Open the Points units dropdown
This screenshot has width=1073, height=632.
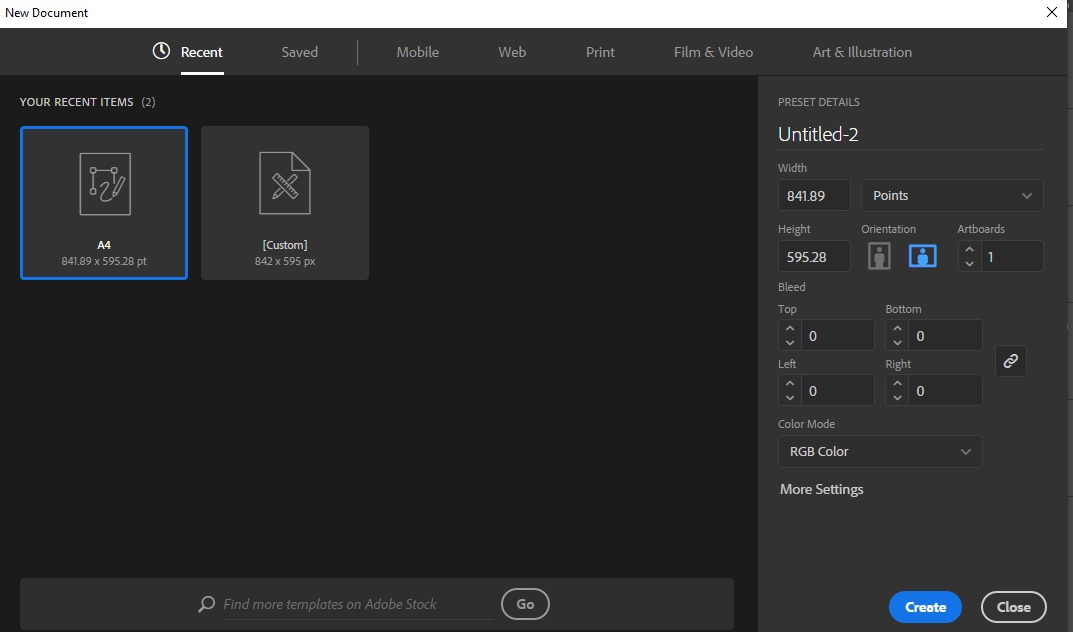click(x=951, y=196)
